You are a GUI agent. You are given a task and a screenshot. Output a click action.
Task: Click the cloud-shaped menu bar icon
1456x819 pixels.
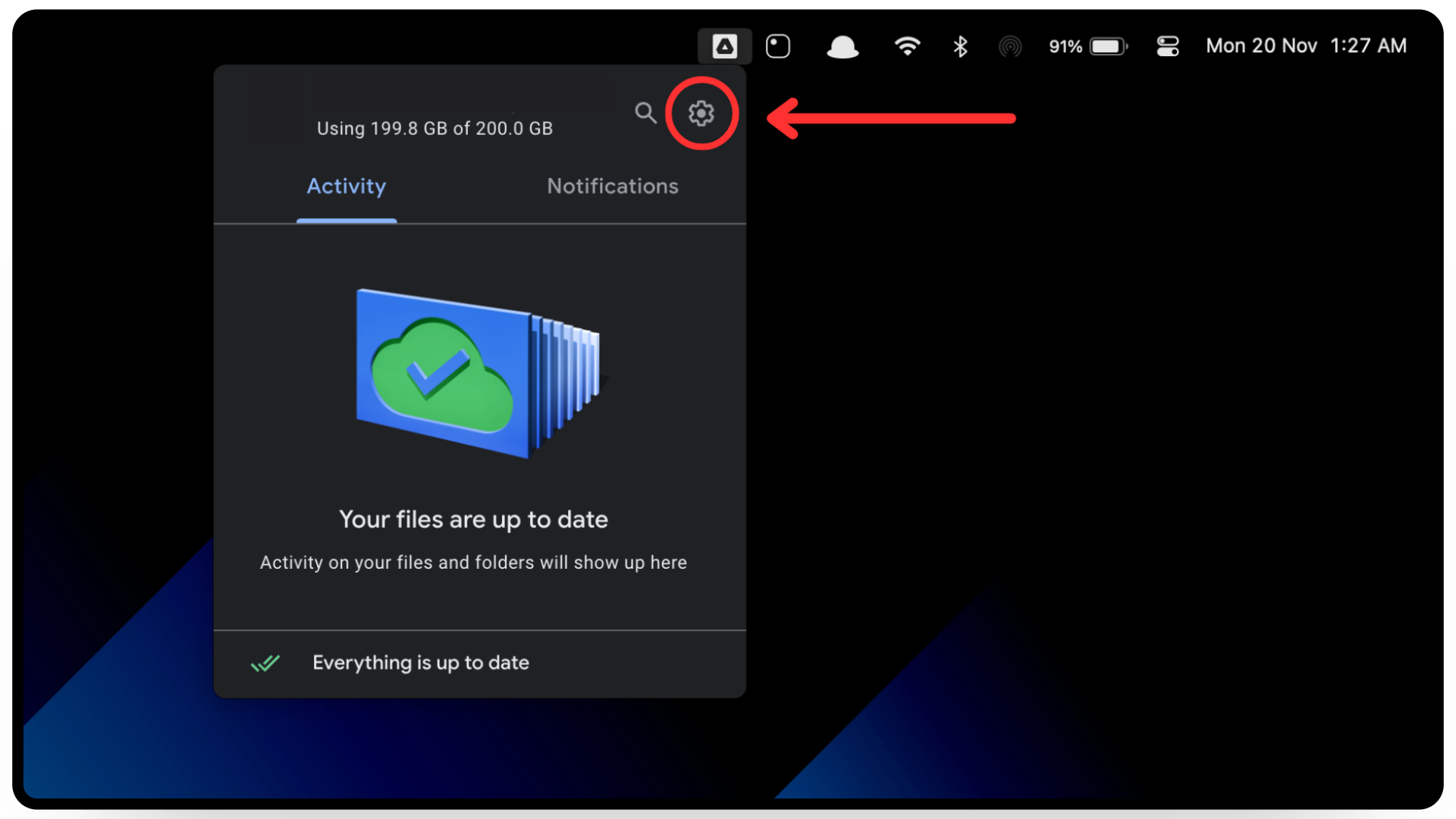[842, 47]
